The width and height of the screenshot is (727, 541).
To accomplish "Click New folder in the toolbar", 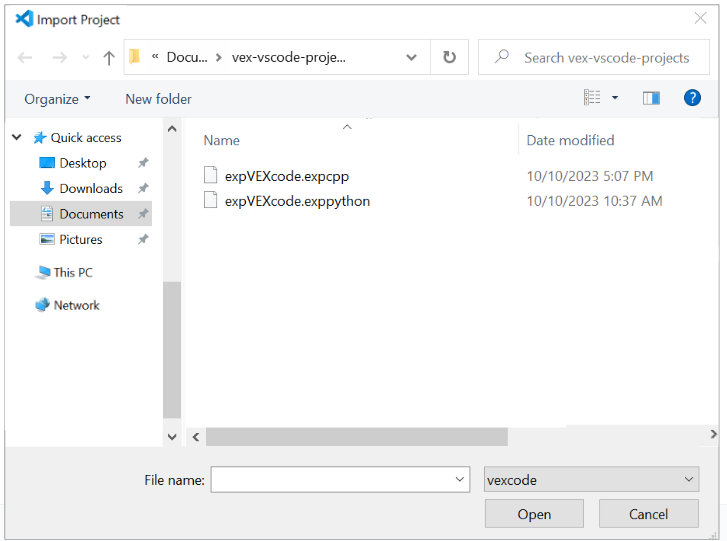I will pos(158,99).
